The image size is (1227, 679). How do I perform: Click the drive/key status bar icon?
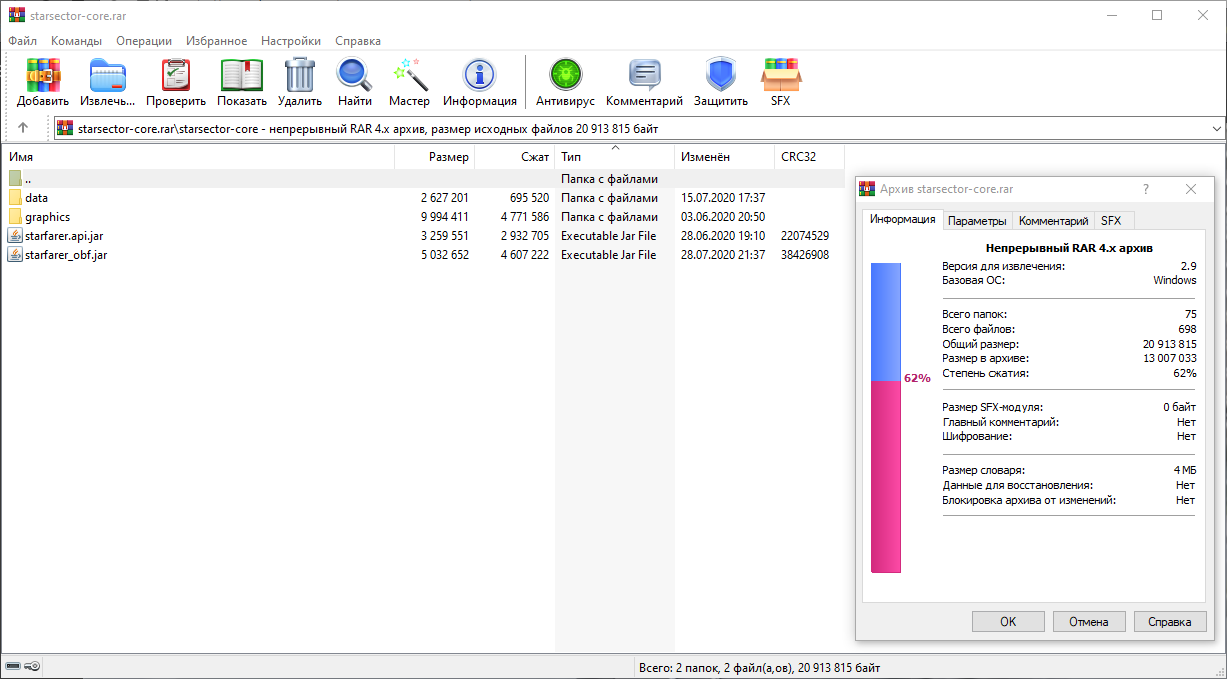coord(23,666)
